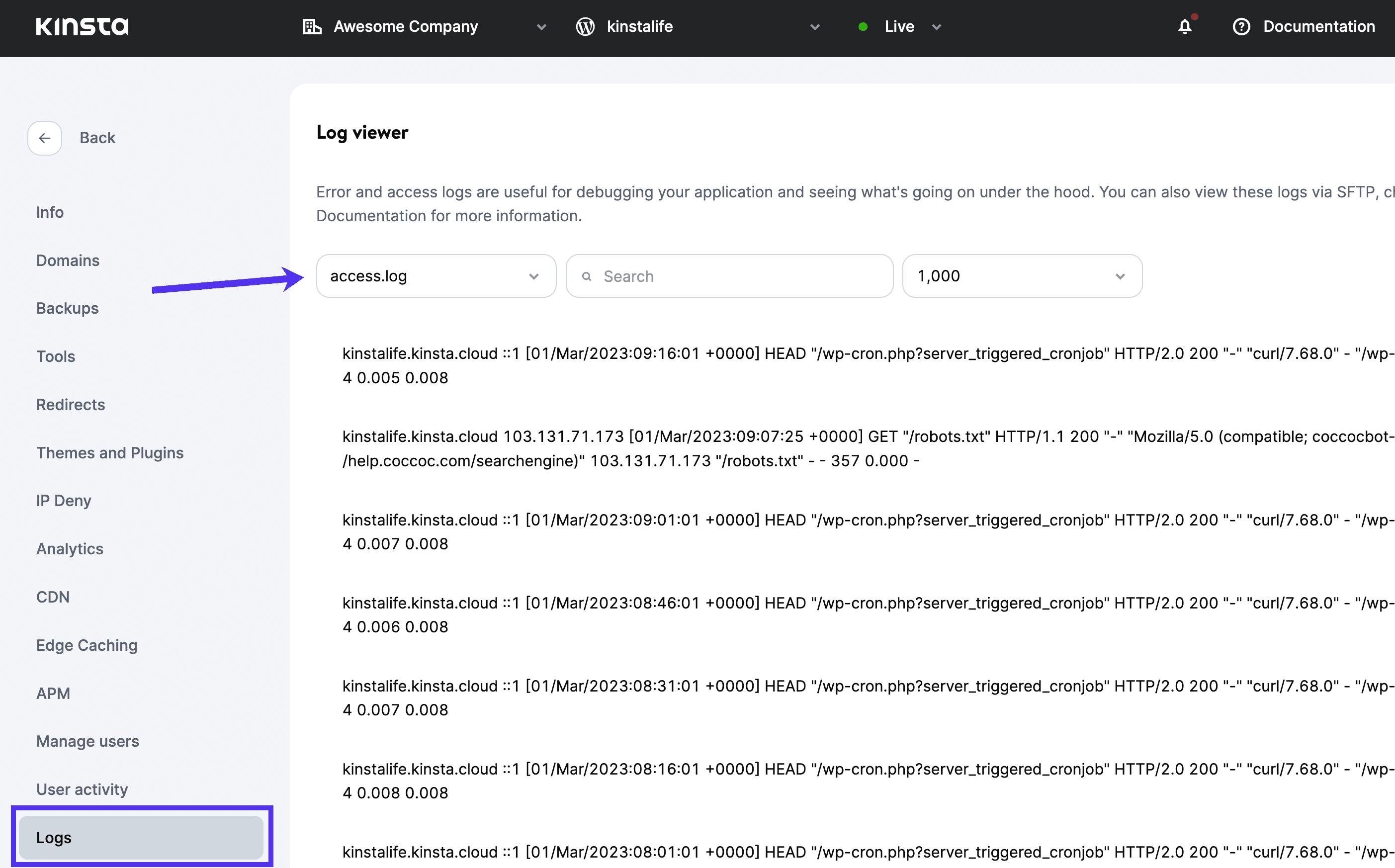Click the Edge Caching sidebar toggle
The height and width of the screenshot is (868, 1395).
[87, 644]
